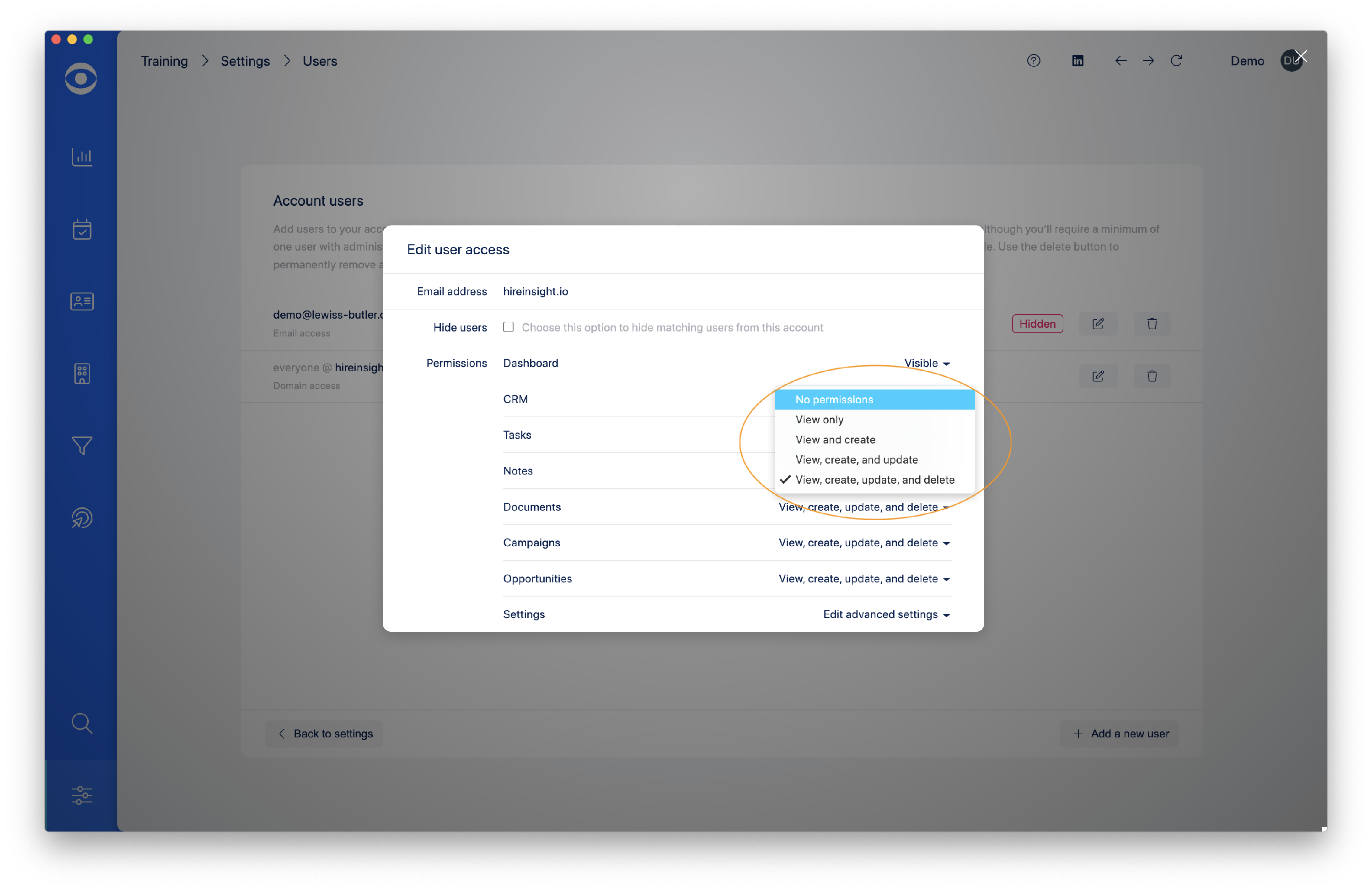This screenshot has width=1372, height=891.
Task: Tick the Hide users checkbox
Action: coord(508,327)
